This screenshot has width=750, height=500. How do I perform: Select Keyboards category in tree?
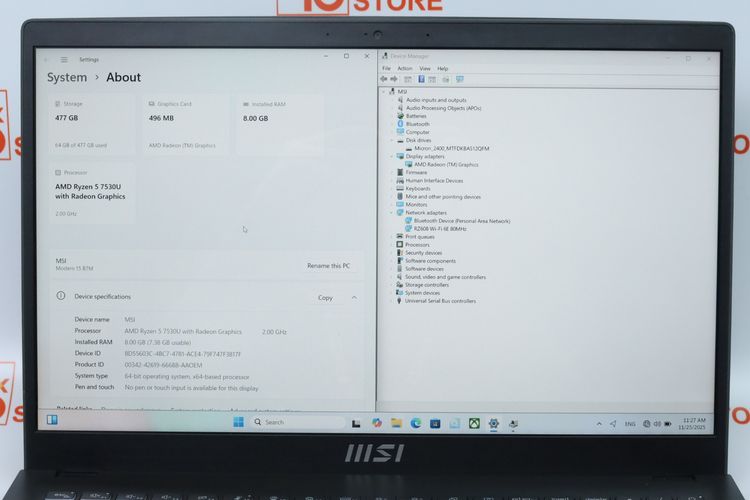point(418,189)
